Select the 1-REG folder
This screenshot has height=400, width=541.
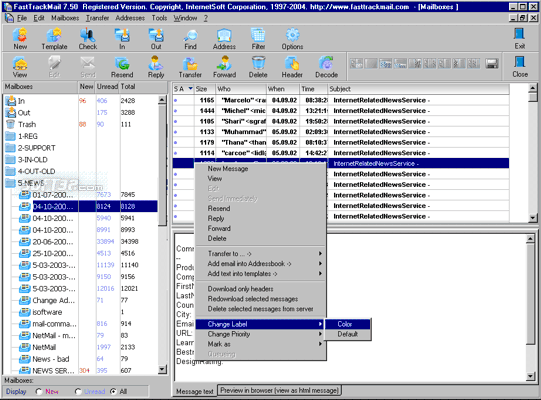[28, 136]
